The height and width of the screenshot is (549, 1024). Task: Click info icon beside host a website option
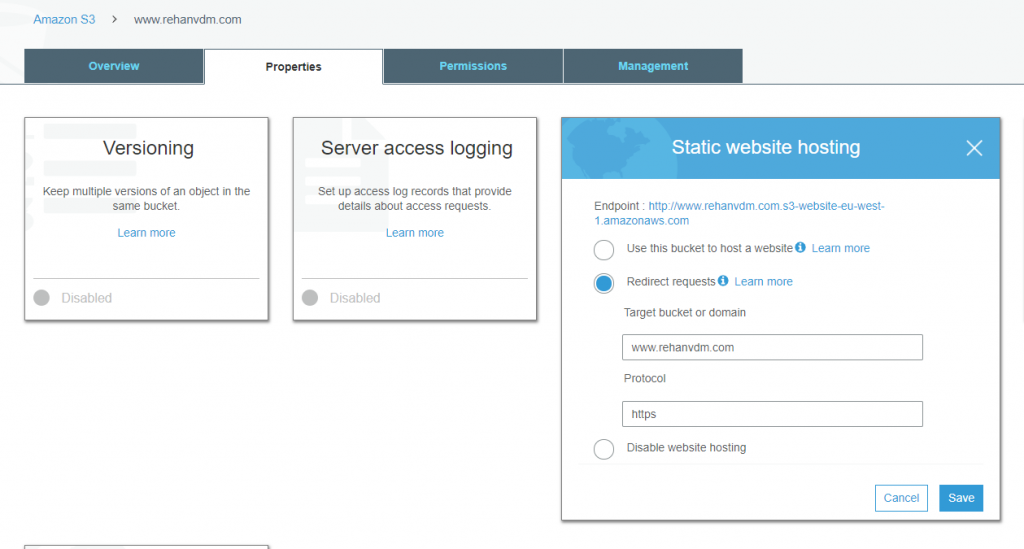tap(800, 247)
